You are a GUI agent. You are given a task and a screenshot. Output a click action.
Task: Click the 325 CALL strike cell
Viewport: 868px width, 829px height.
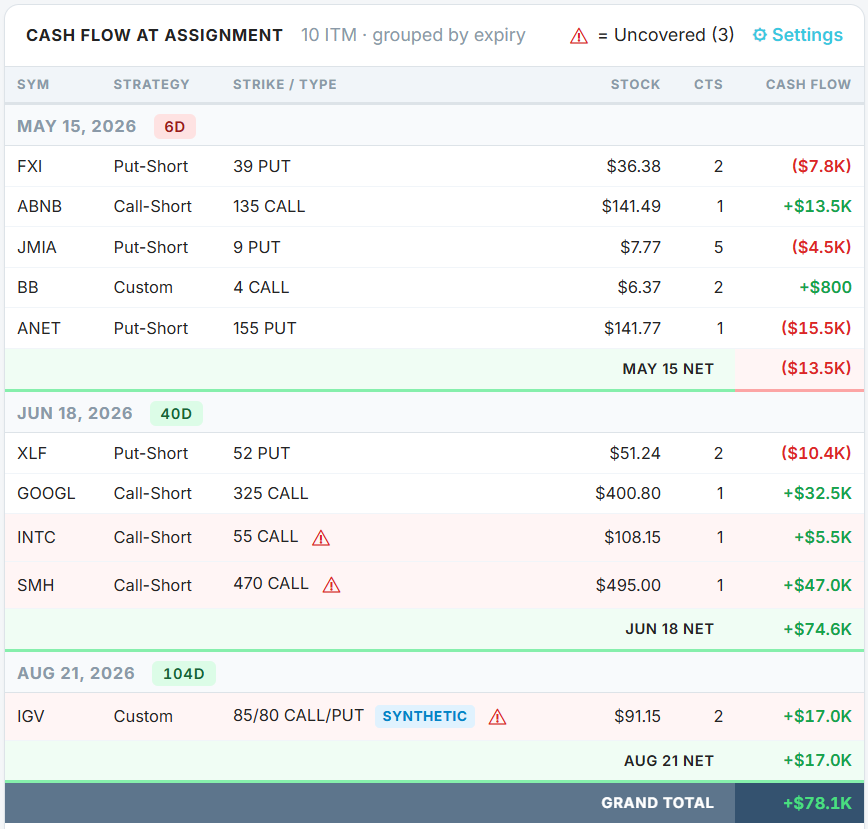point(270,493)
